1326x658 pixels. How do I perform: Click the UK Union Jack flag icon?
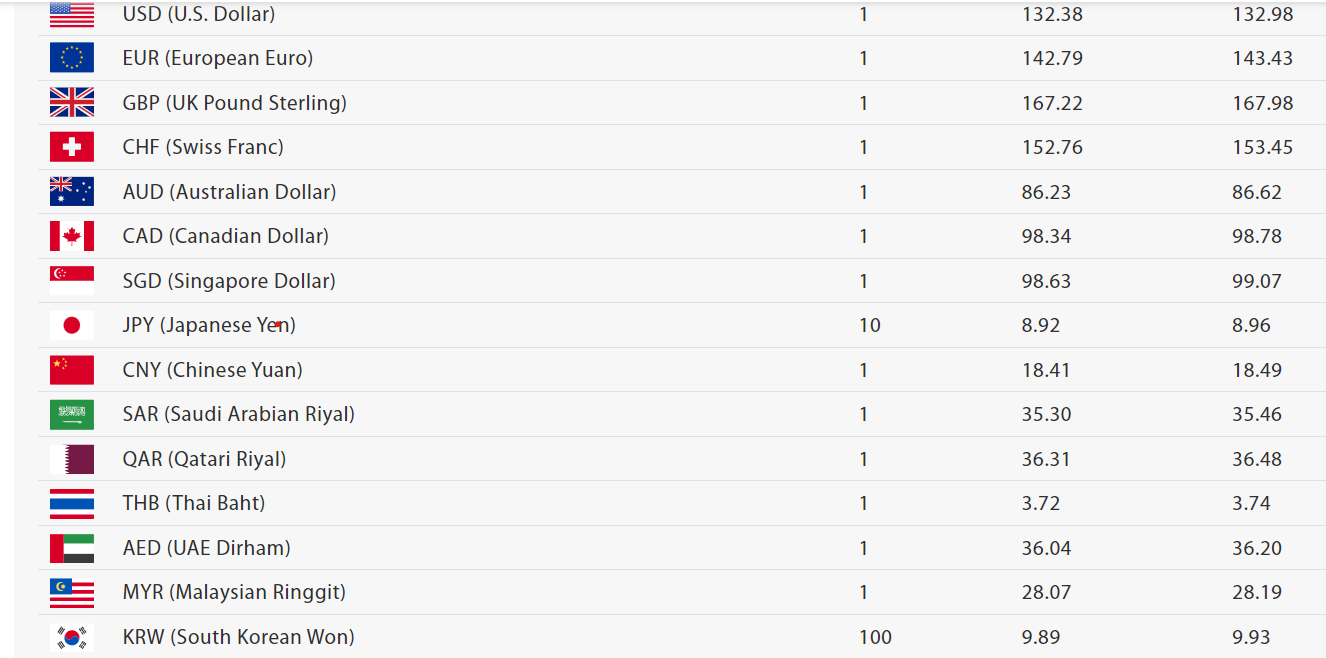[72, 103]
